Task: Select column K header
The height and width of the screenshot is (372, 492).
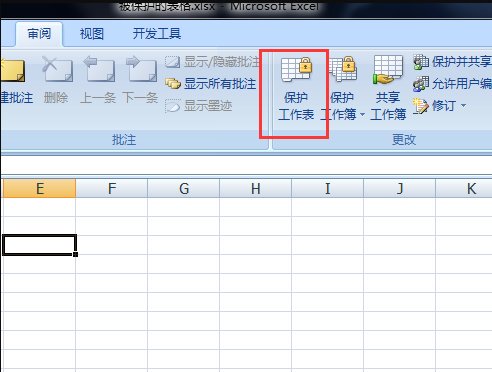Action: (464, 189)
